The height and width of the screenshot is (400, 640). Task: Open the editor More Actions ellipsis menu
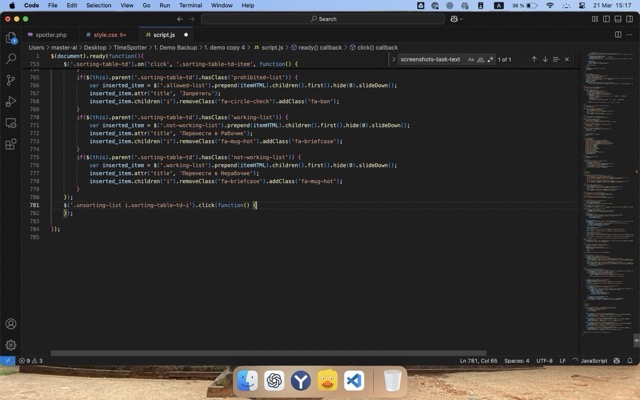coord(630,34)
